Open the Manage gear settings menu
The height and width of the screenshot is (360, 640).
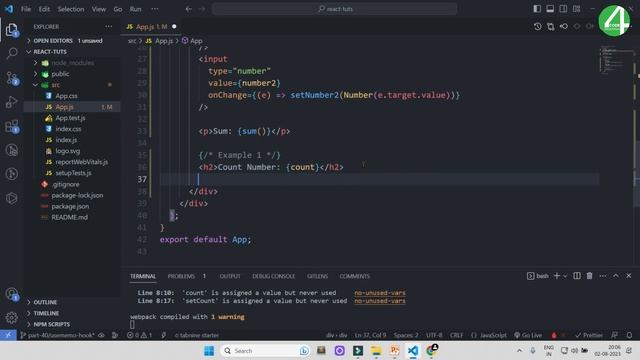pyautogui.click(x=12, y=317)
